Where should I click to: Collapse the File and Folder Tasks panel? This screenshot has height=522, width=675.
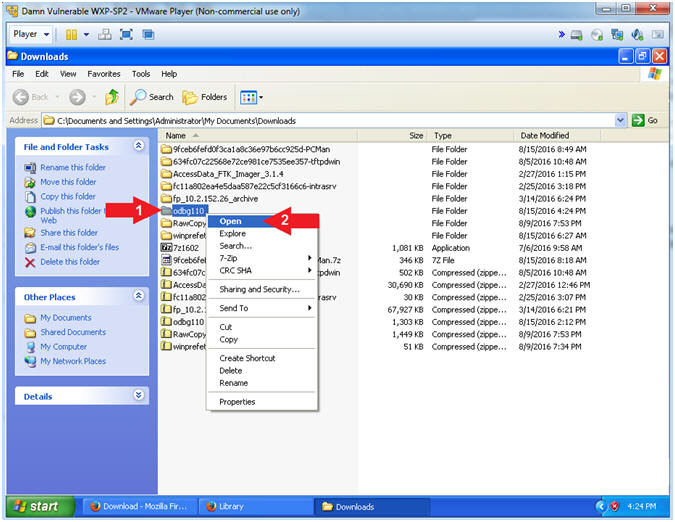coord(139,146)
